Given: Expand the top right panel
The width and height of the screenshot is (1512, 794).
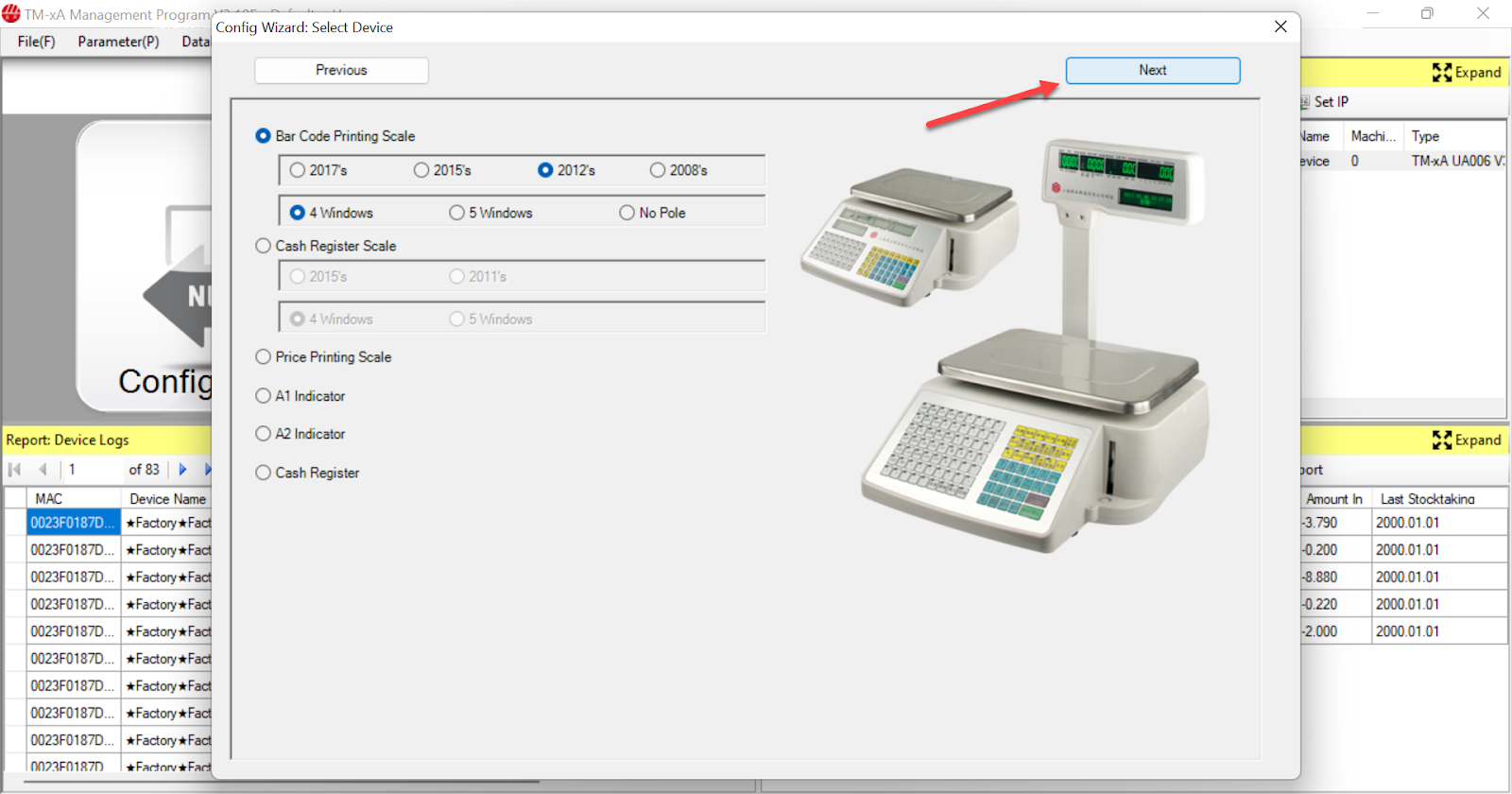Looking at the screenshot, I should [x=1467, y=73].
